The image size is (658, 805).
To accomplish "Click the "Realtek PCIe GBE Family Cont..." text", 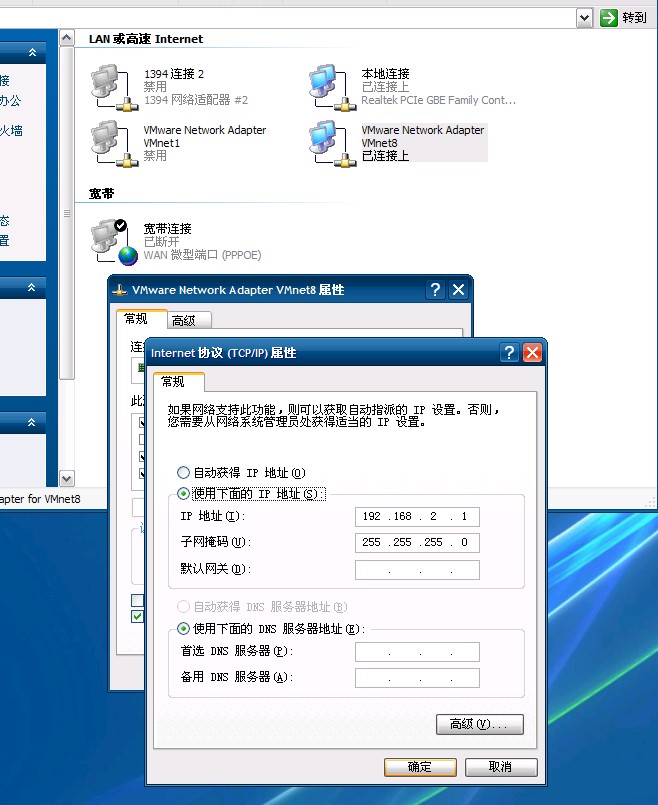I will pyautogui.click(x=438, y=100).
